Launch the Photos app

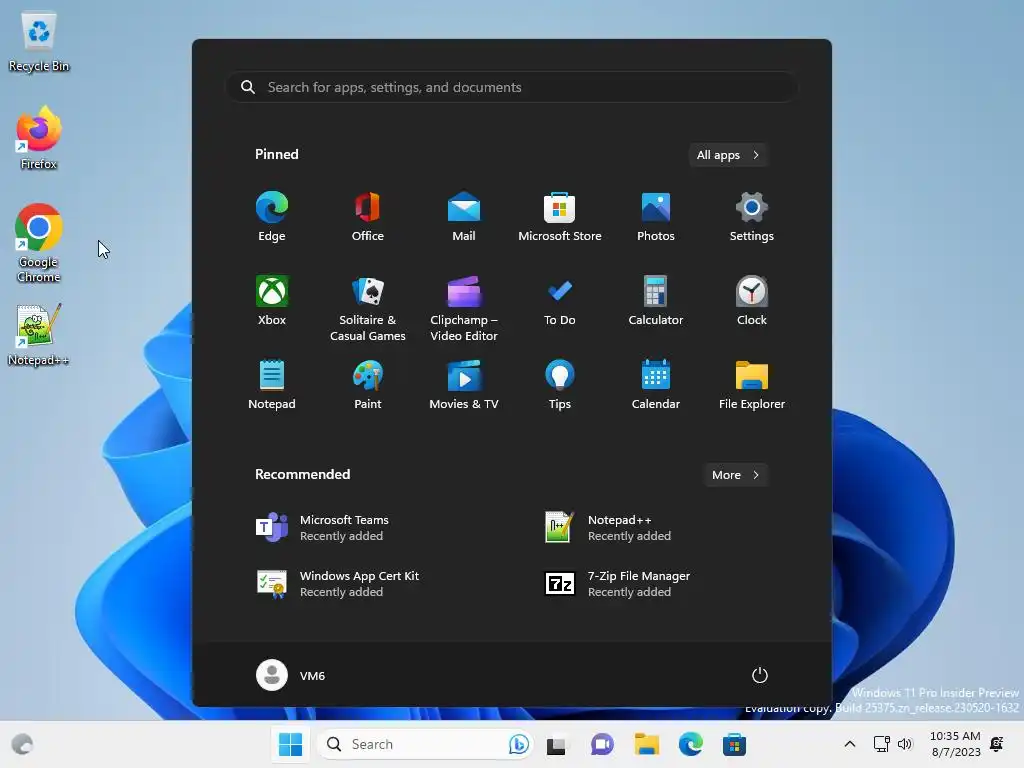pos(656,217)
